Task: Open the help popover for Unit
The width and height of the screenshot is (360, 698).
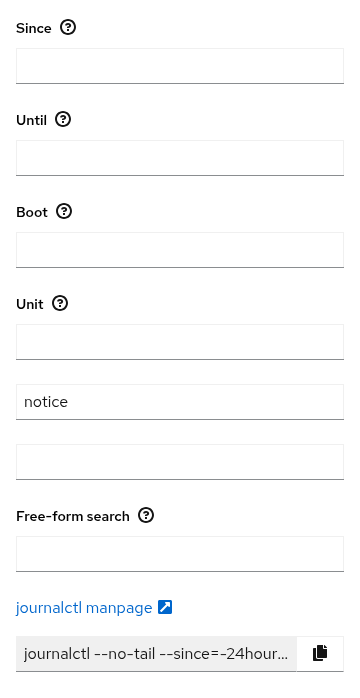Action: [x=60, y=304]
